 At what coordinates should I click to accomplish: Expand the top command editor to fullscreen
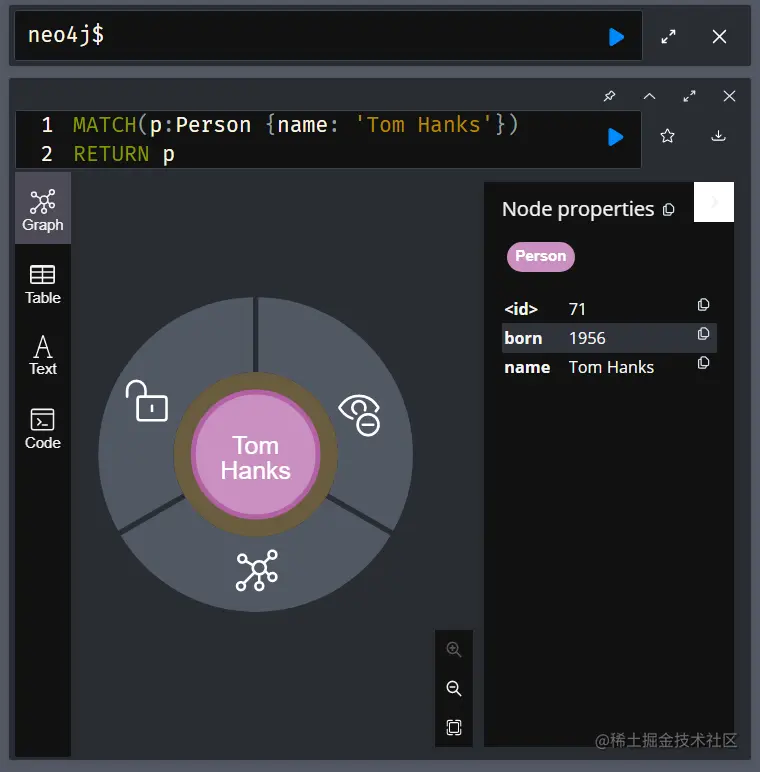pyautogui.click(x=668, y=36)
